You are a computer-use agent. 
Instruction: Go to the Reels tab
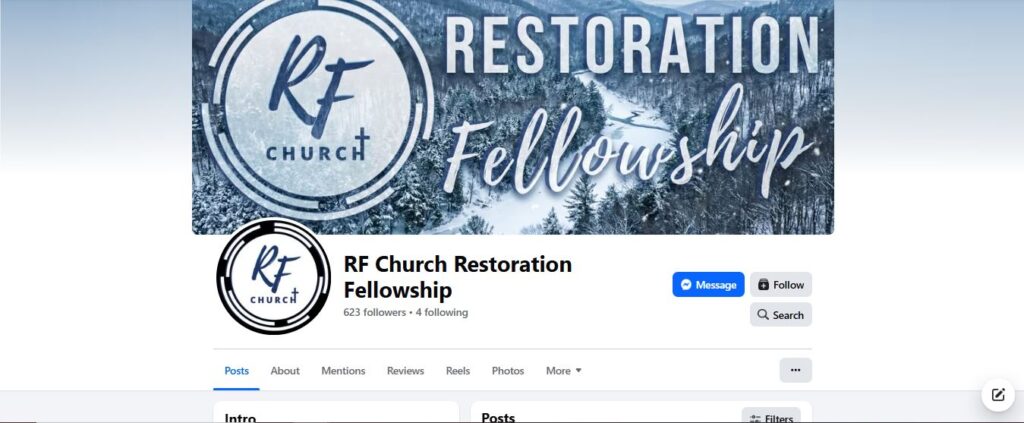pyautogui.click(x=458, y=371)
